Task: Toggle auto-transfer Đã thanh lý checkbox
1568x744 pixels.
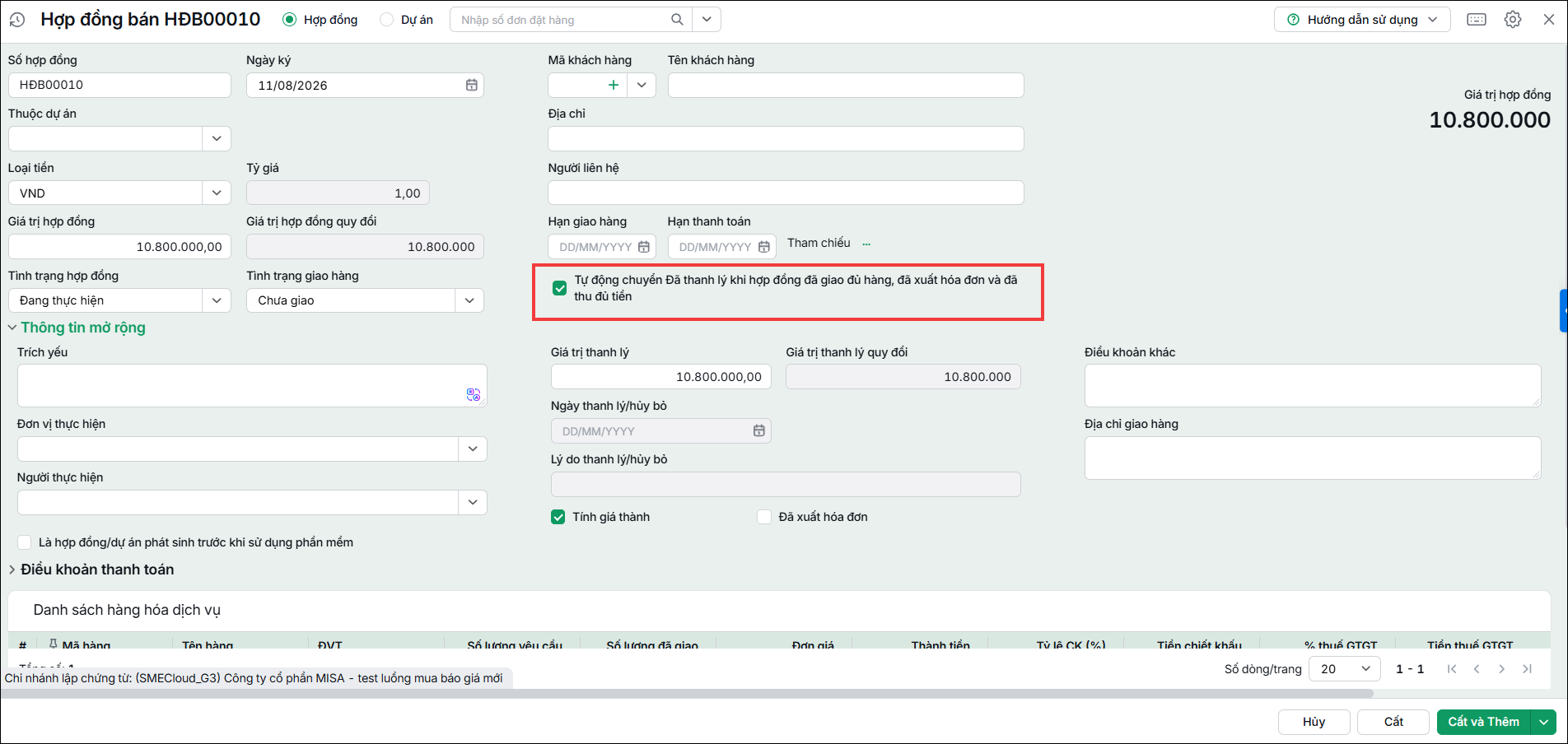Action: point(560,288)
